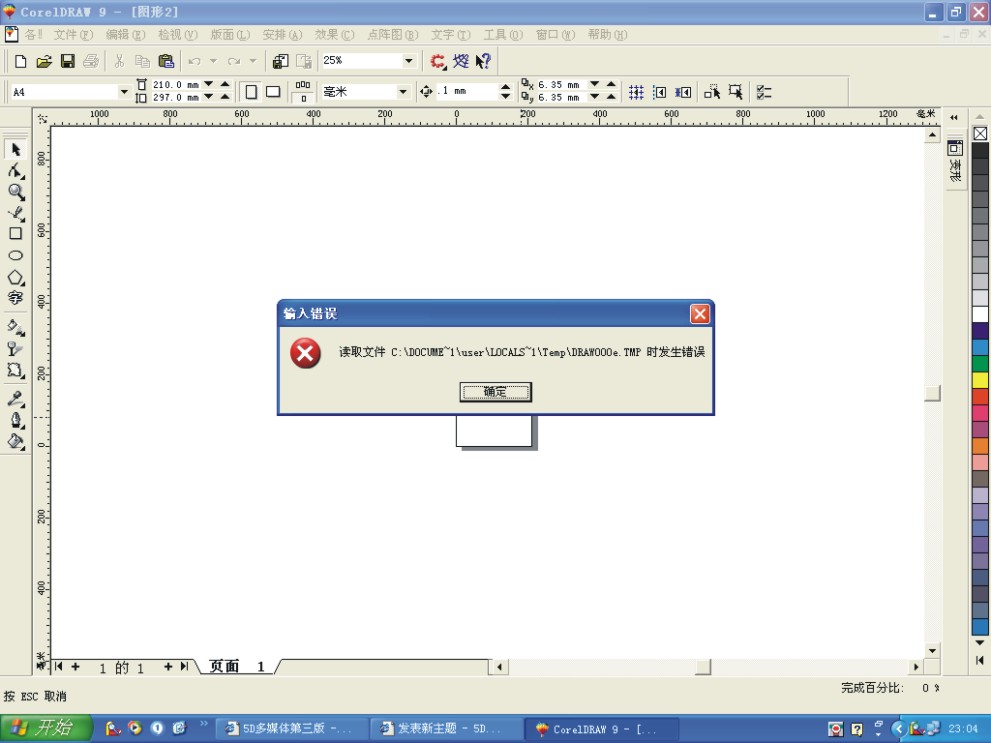Select the Rectangle tool
Image resolution: width=991 pixels, height=743 pixels.
tap(16, 234)
